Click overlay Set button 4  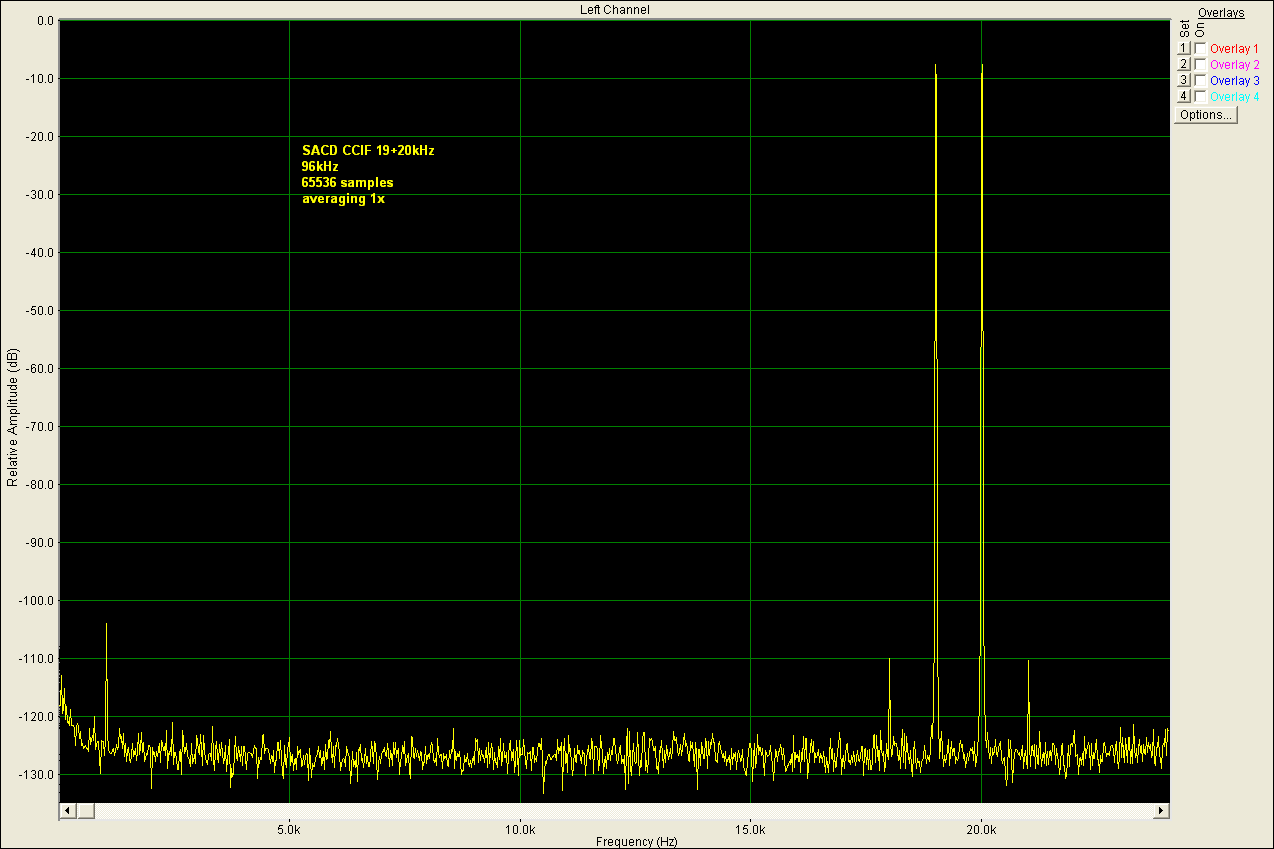[1183, 96]
